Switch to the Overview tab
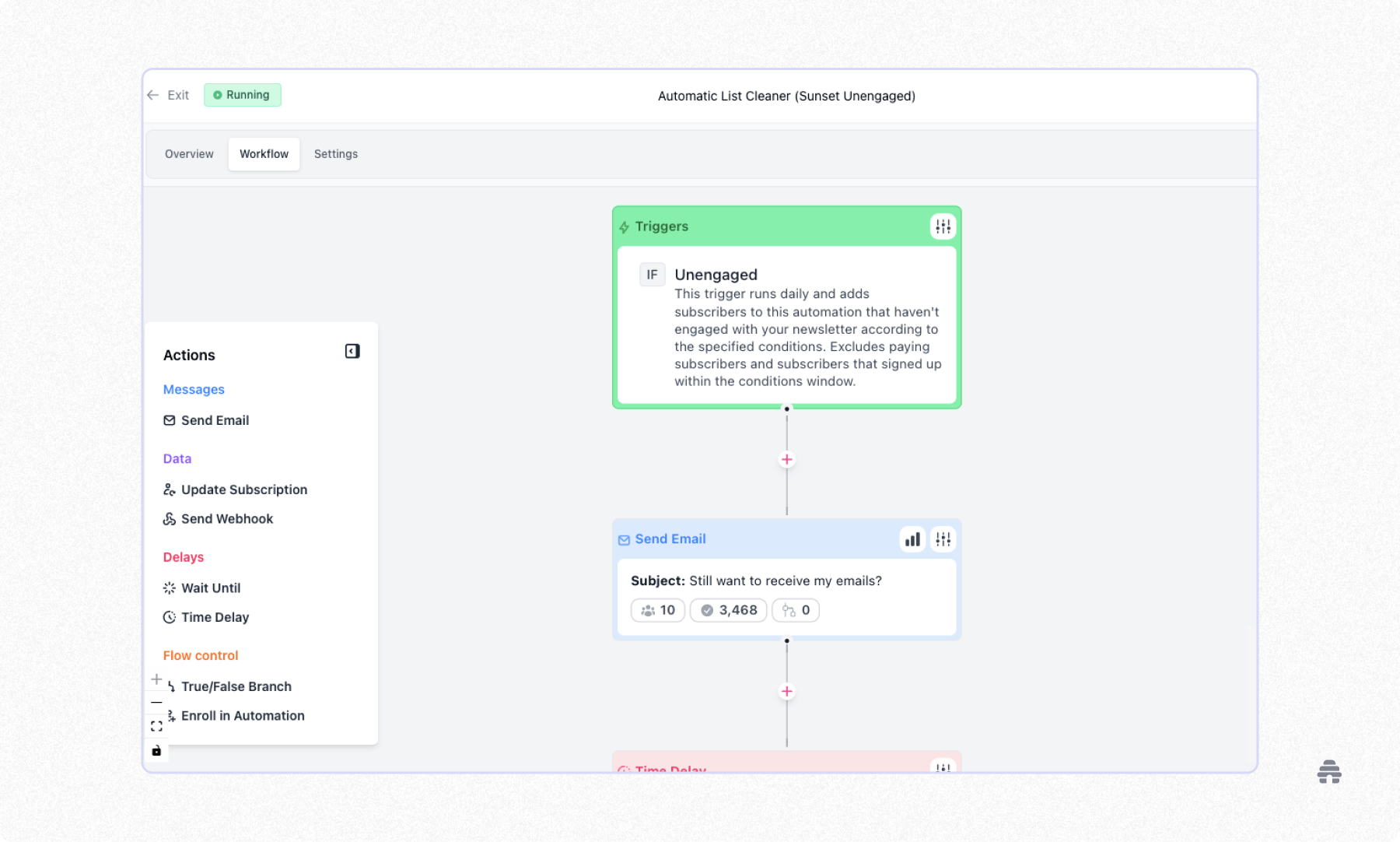Image resolution: width=1400 pixels, height=842 pixels. coord(188,153)
